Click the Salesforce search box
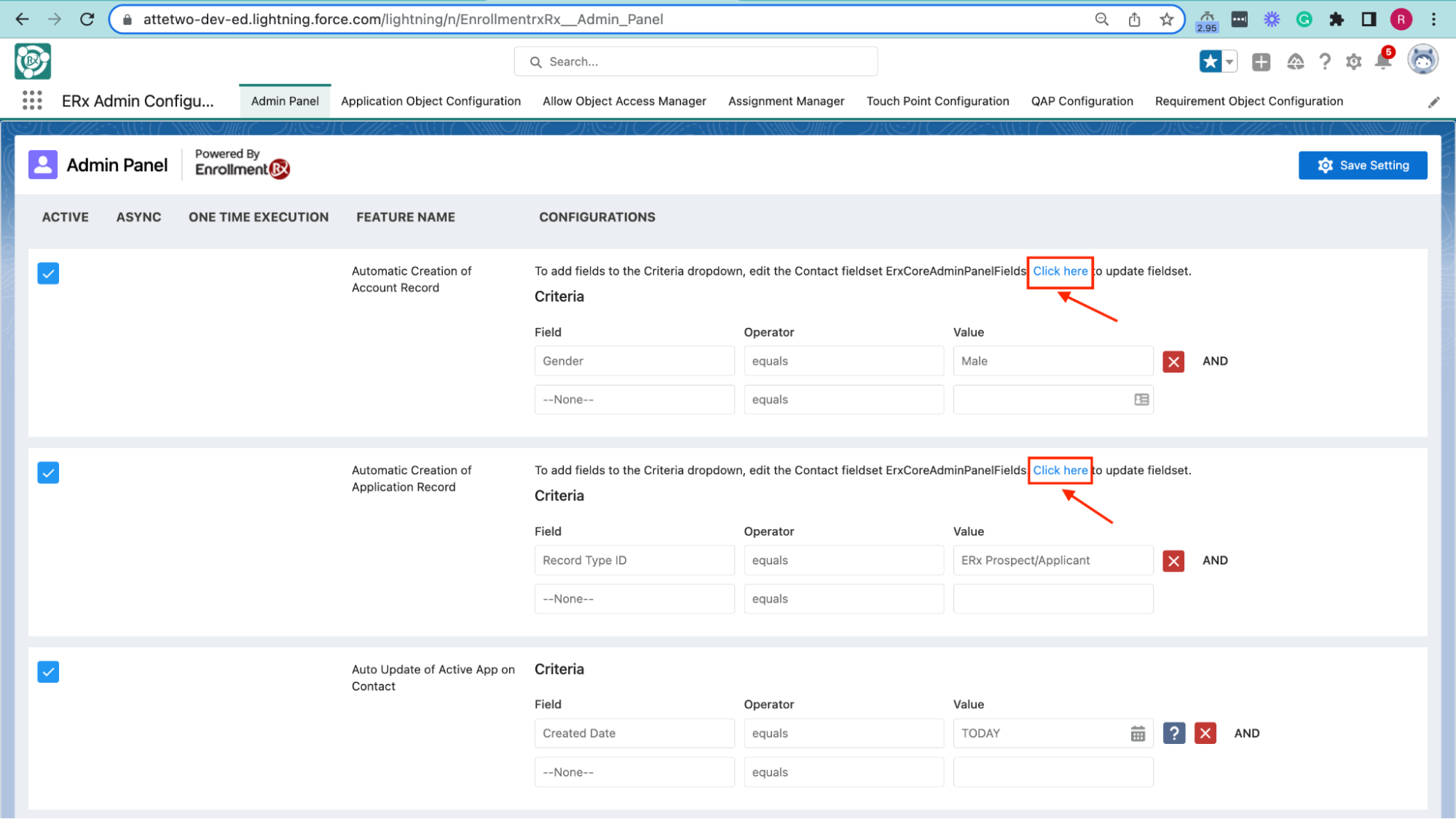Viewport: 1456px width, 819px height. coord(696,62)
